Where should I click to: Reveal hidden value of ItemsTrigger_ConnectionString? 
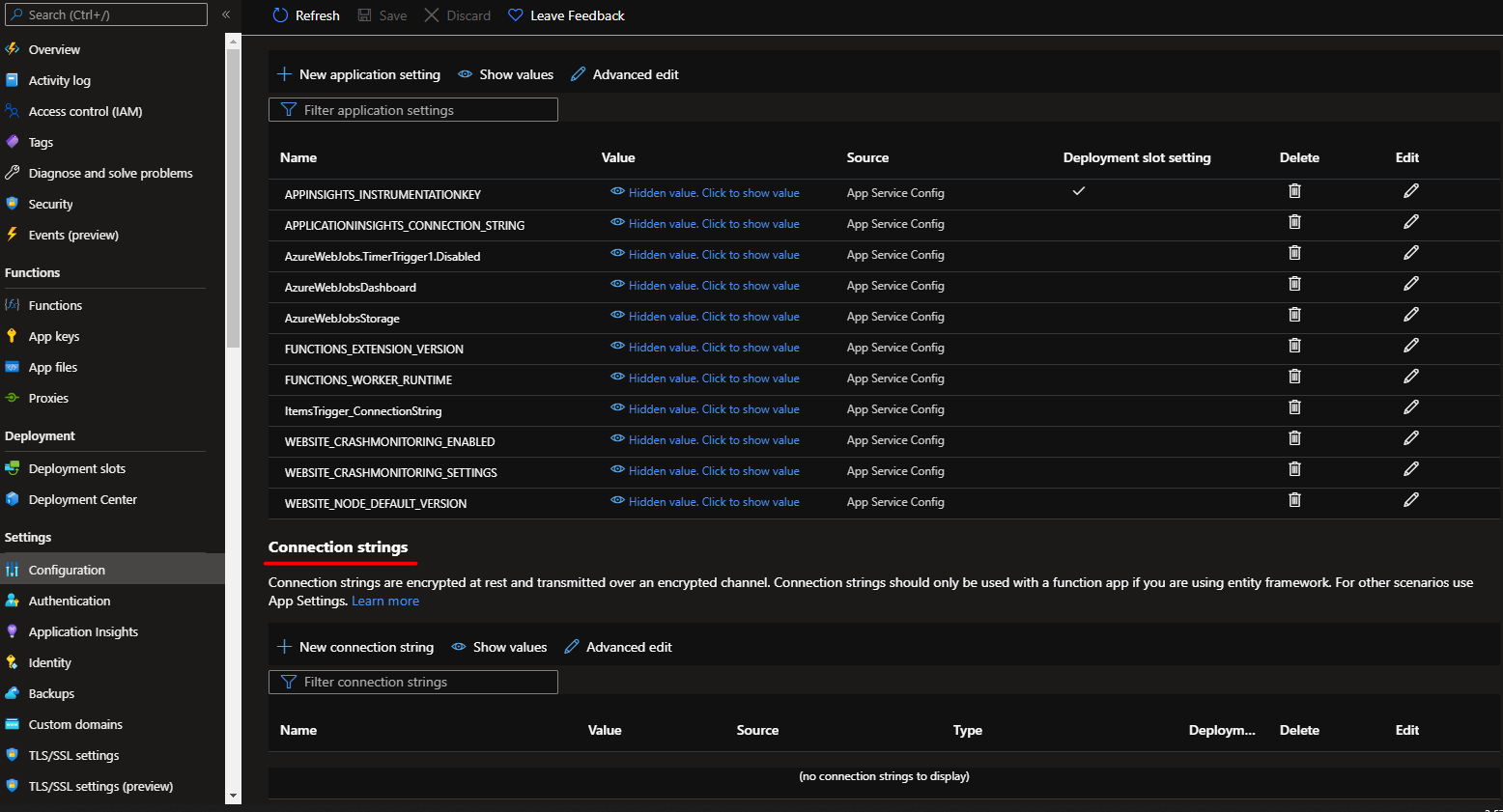[x=705, y=409]
